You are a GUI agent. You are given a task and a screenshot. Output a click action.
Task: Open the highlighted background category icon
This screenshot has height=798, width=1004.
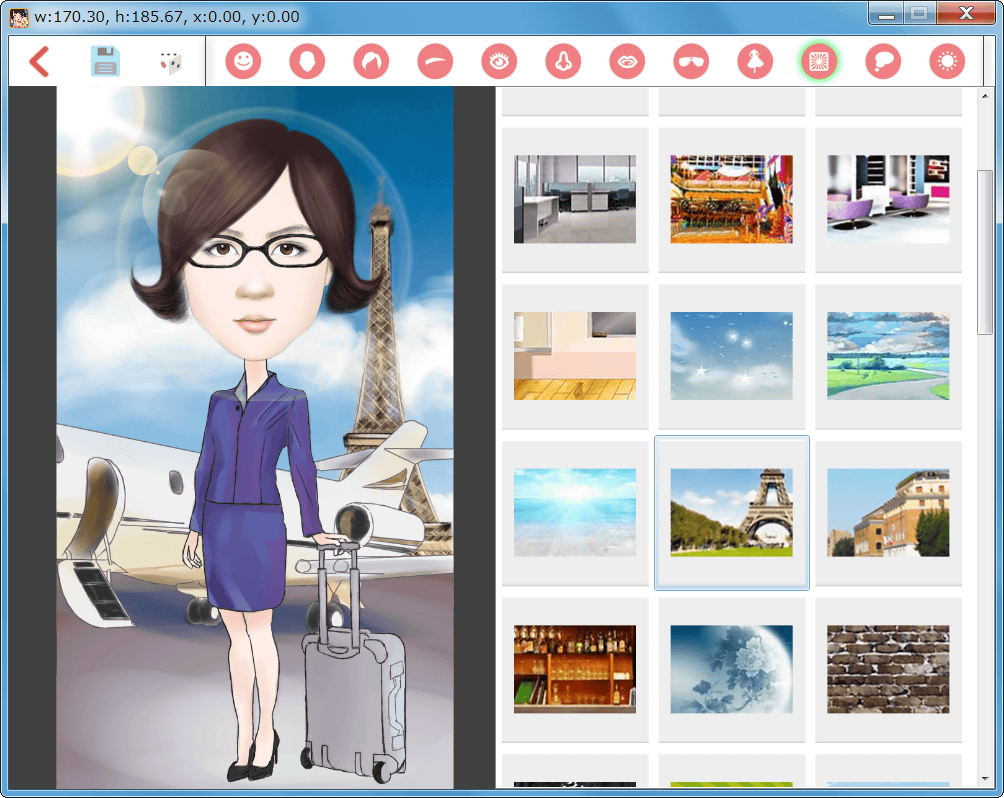click(819, 61)
